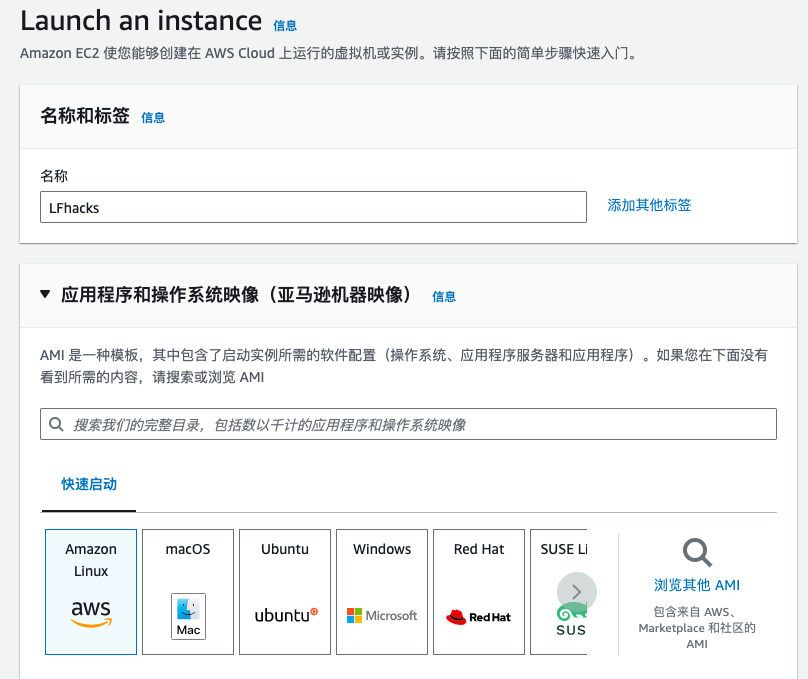Select the Ubuntu AMI card
Image resolution: width=808 pixels, height=679 pixels.
(x=284, y=591)
